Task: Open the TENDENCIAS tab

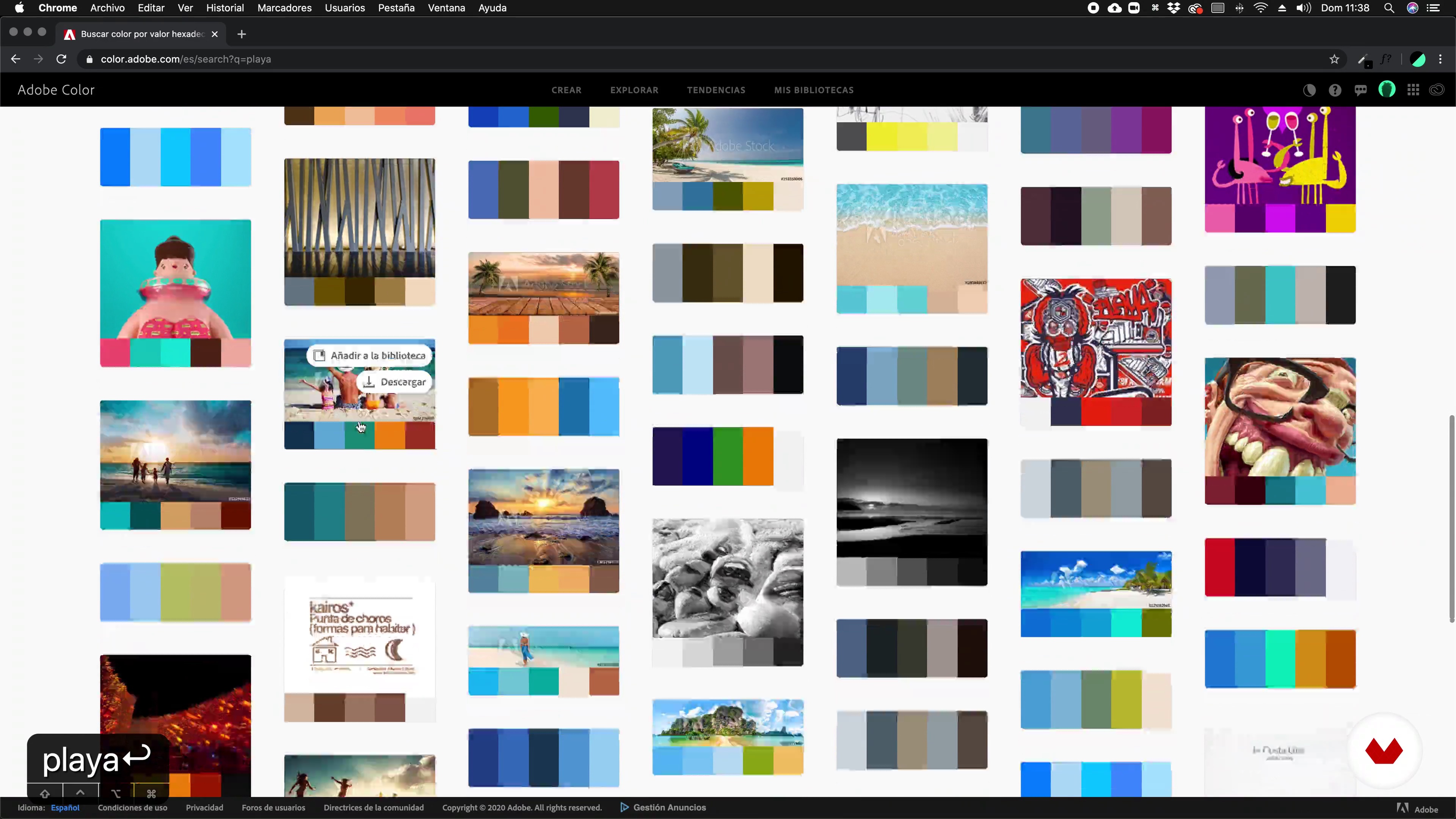Action: [x=716, y=90]
